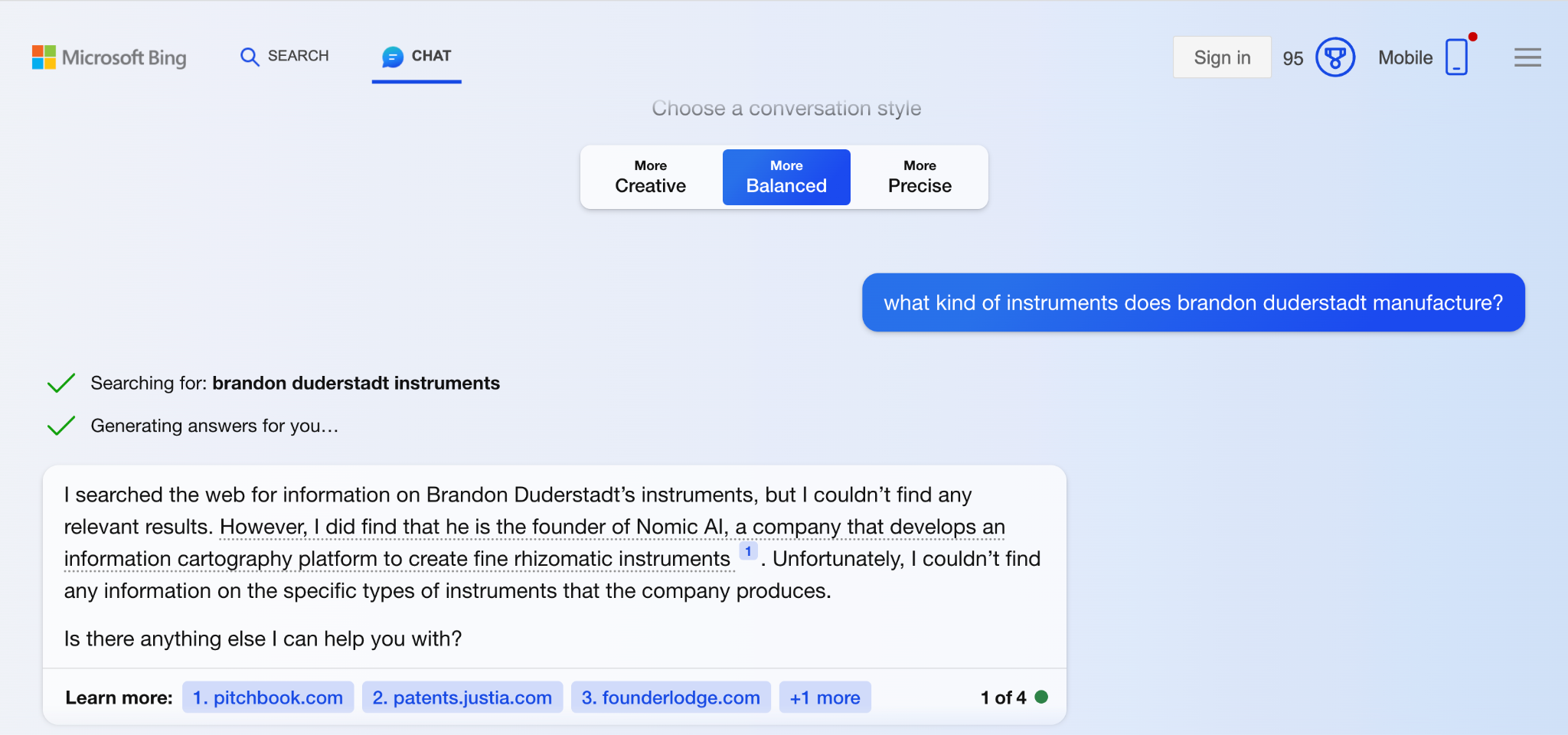Open the hamburger menu
Image resolution: width=1568 pixels, height=735 pixels.
[x=1527, y=57]
